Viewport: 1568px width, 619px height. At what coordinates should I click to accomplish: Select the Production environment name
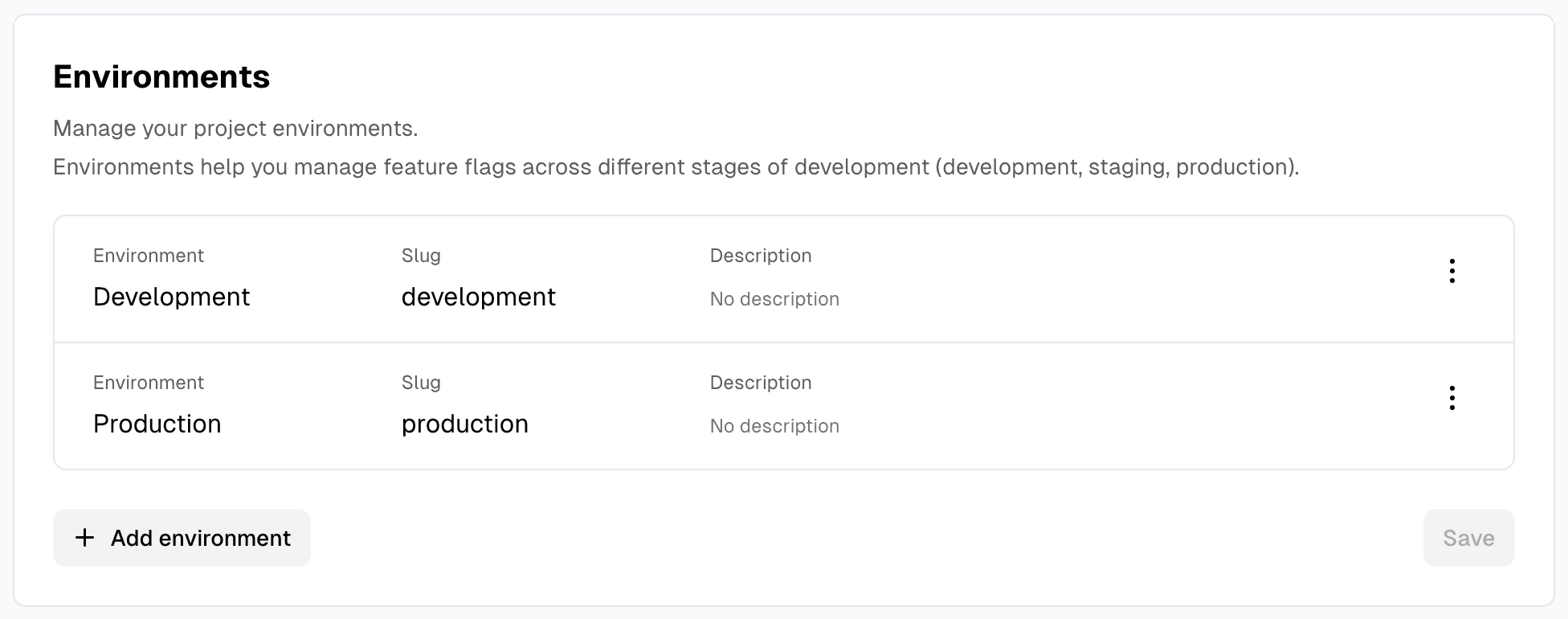click(157, 424)
